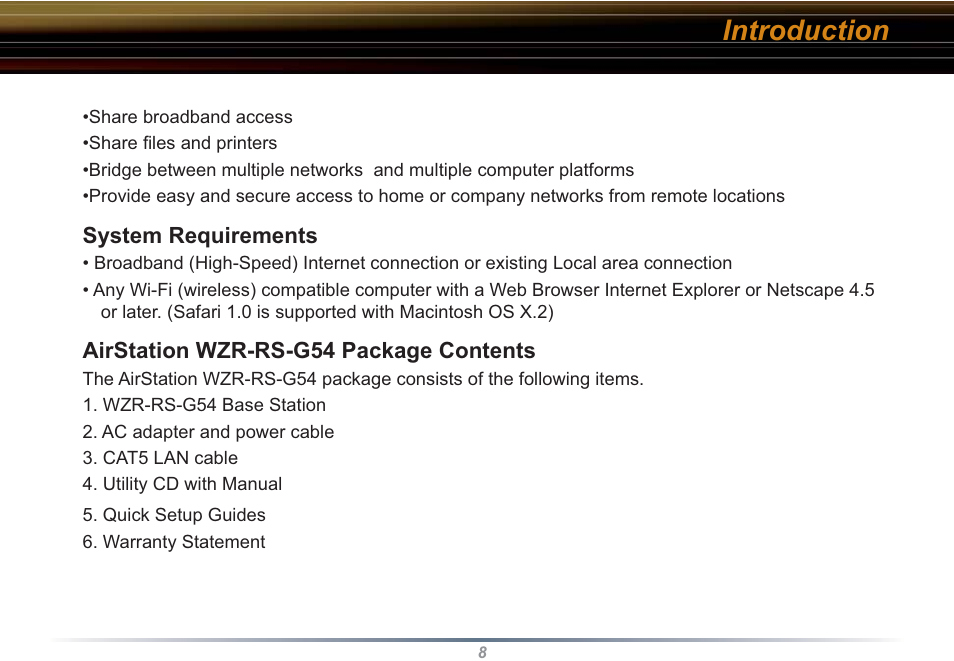Click the 'Provide easy and secure access' line
Viewport: 954px width, 661px height.
434,196
